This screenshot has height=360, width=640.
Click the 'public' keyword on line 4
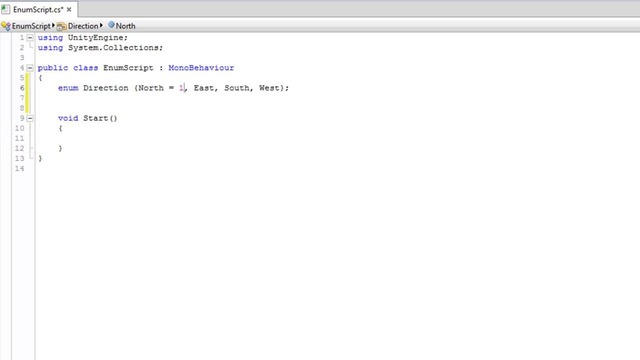coord(53,68)
